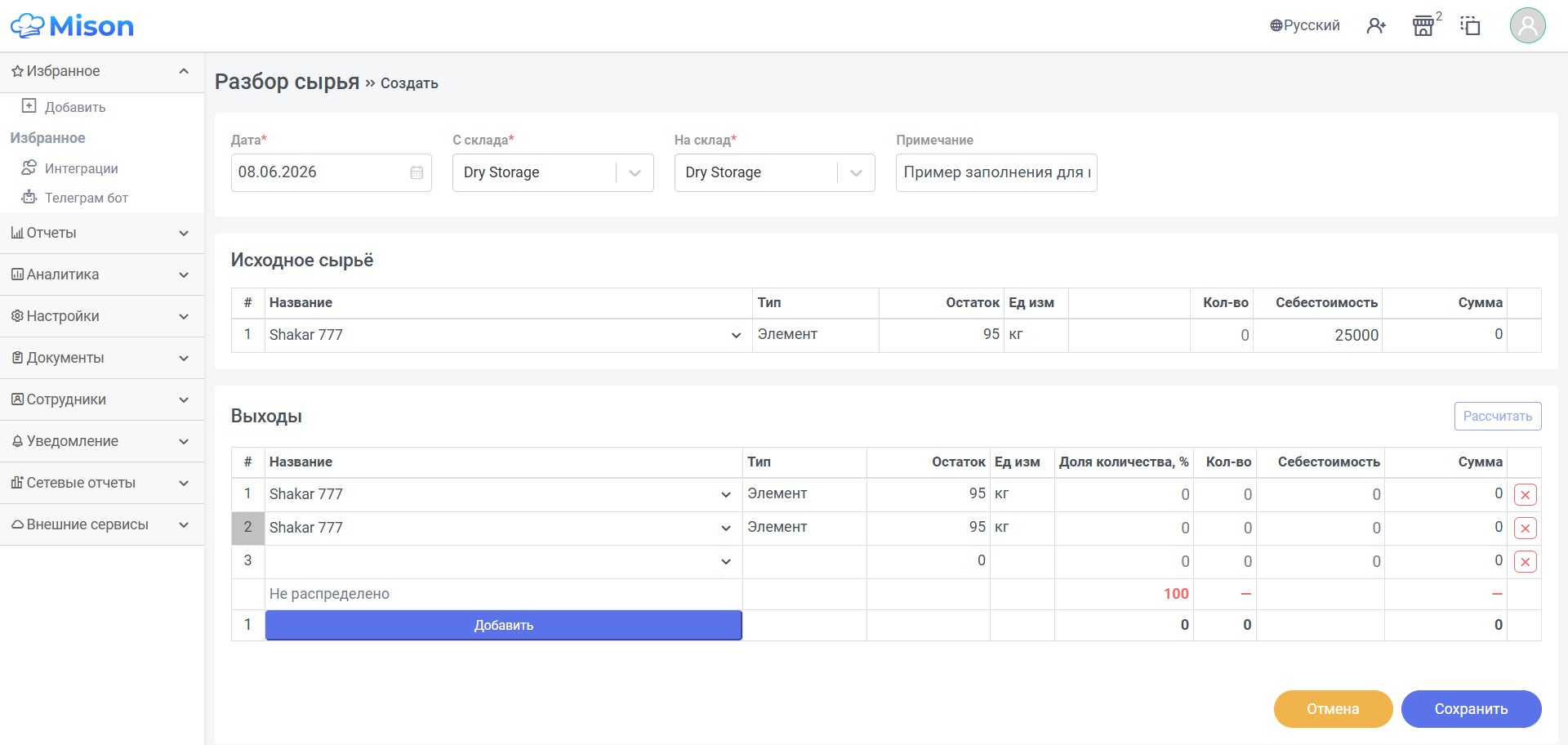The height and width of the screenshot is (745, 1568).
Task: Click the red 100 undistributed value
Action: point(1176,594)
